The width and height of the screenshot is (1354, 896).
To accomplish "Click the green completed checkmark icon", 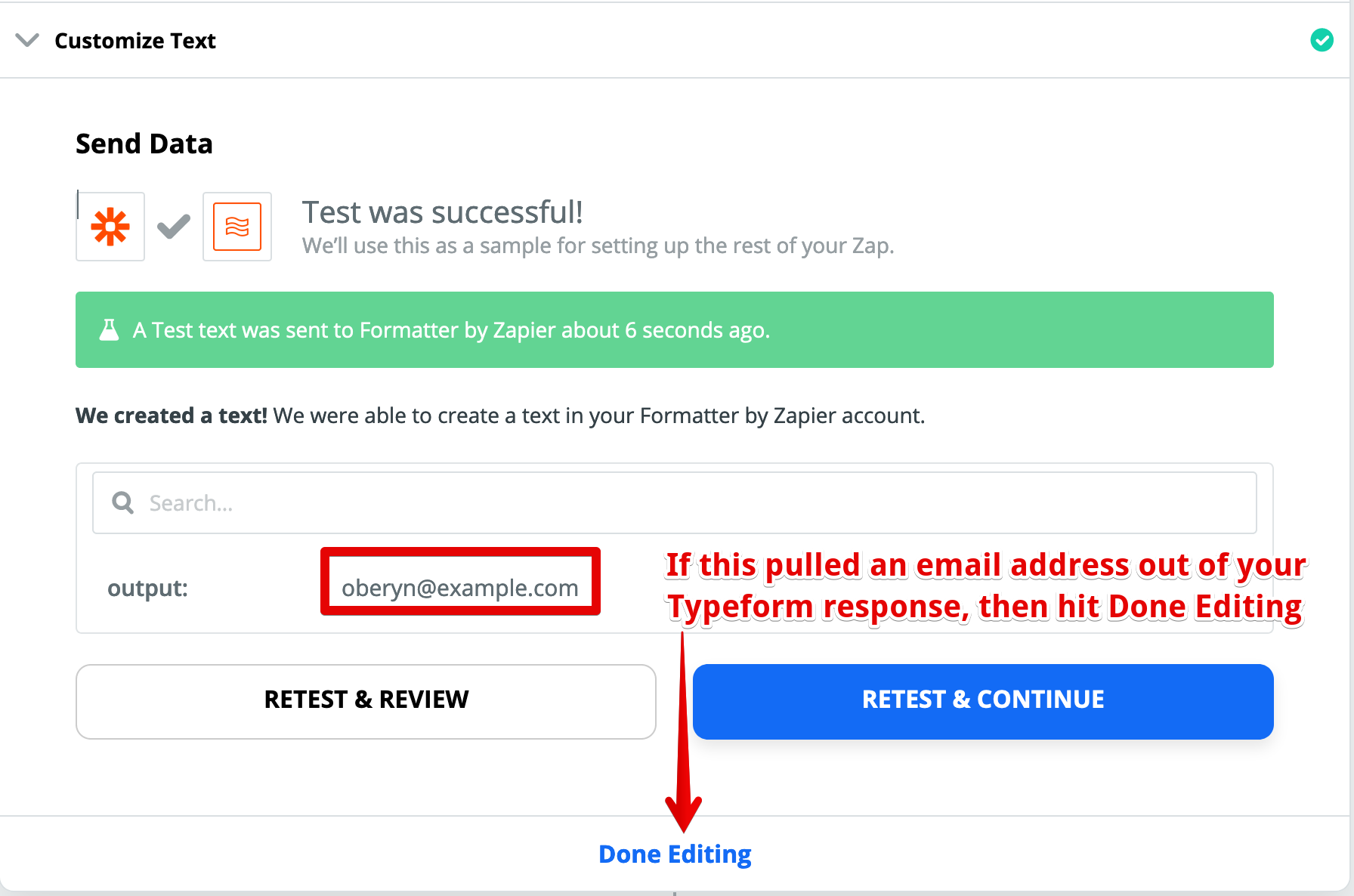I will point(1322,40).
